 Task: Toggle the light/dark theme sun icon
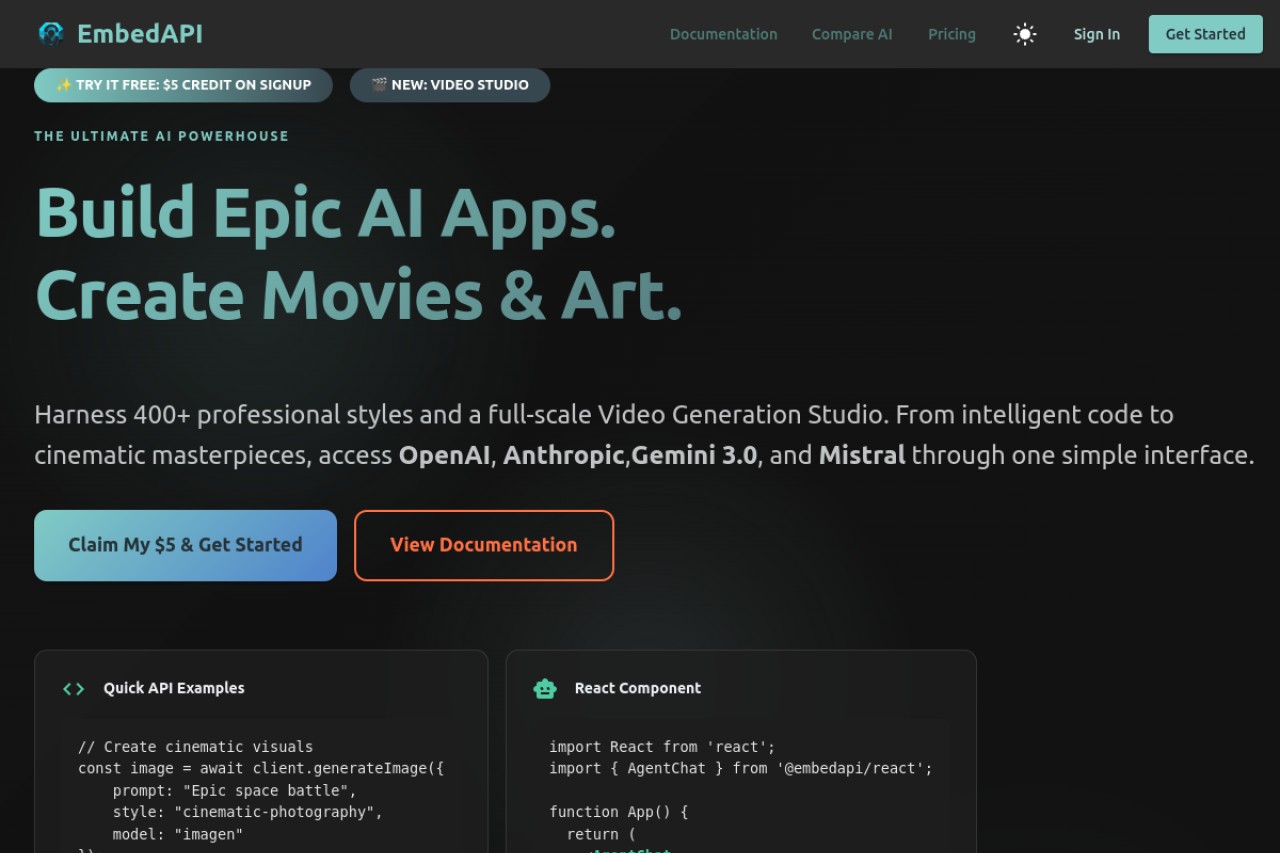click(x=1025, y=34)
